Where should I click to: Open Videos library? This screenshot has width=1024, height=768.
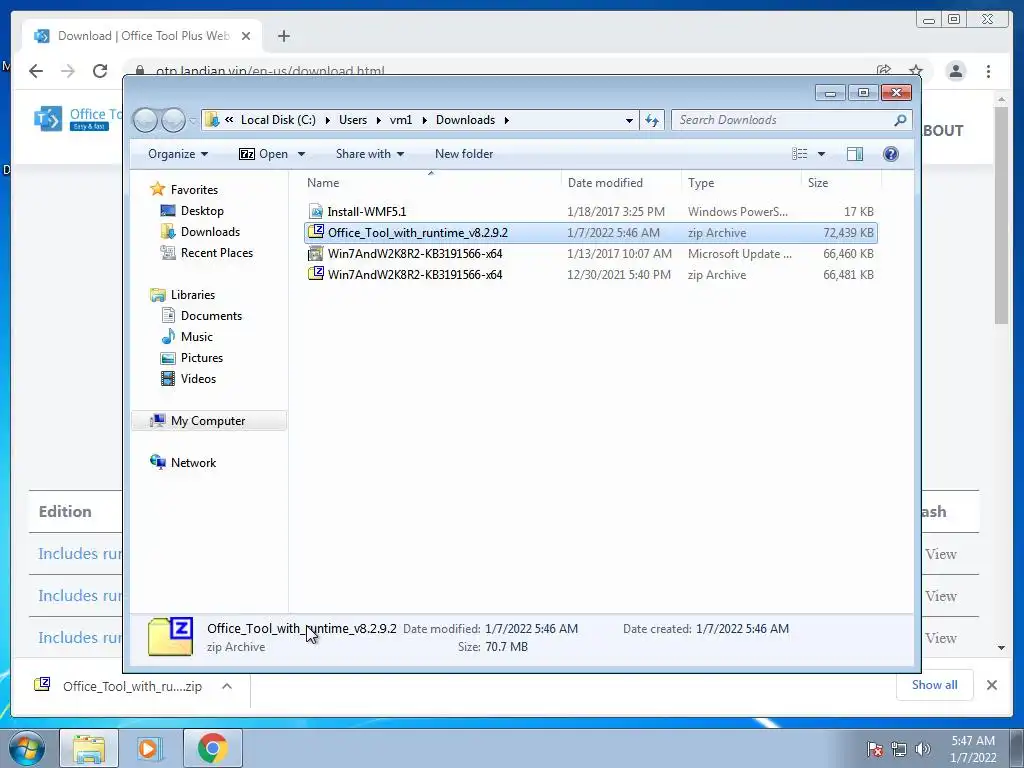198,378
